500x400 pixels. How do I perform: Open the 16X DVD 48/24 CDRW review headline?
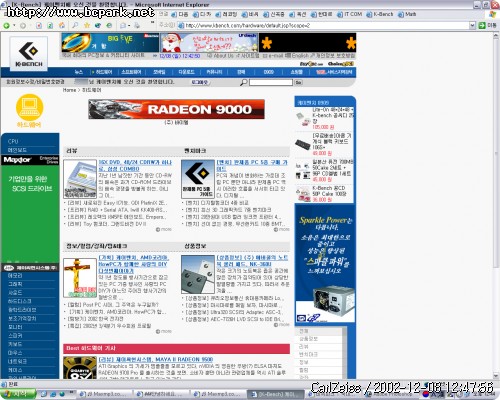click(x=135, y=166)
